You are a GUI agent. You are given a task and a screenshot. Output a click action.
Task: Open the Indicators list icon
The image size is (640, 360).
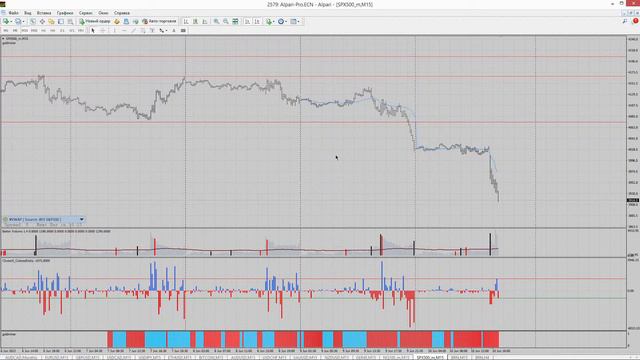[x=269, y=21]
